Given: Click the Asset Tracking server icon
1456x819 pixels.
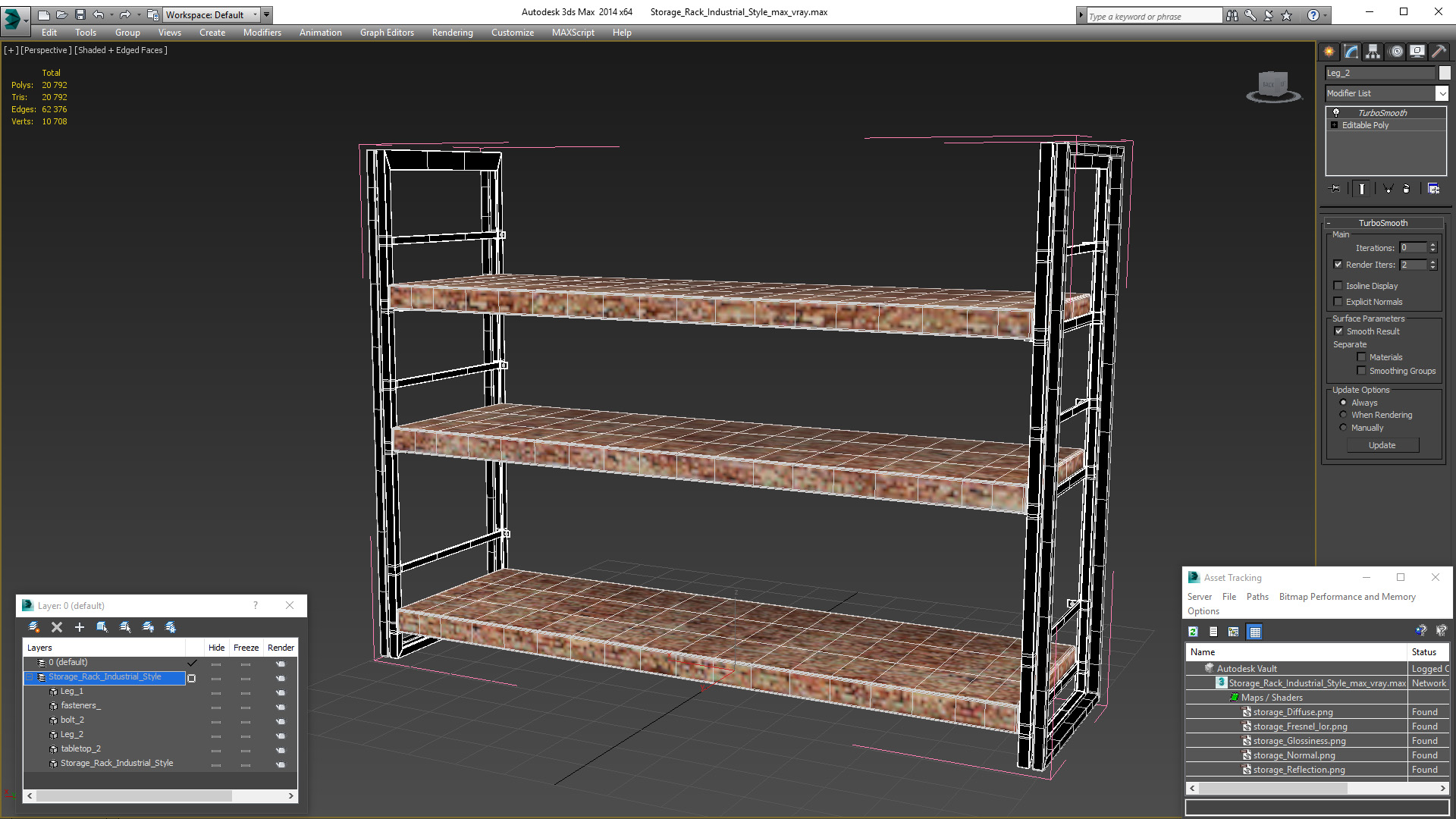Looking at the screenshot, I should click(1198, 595).
